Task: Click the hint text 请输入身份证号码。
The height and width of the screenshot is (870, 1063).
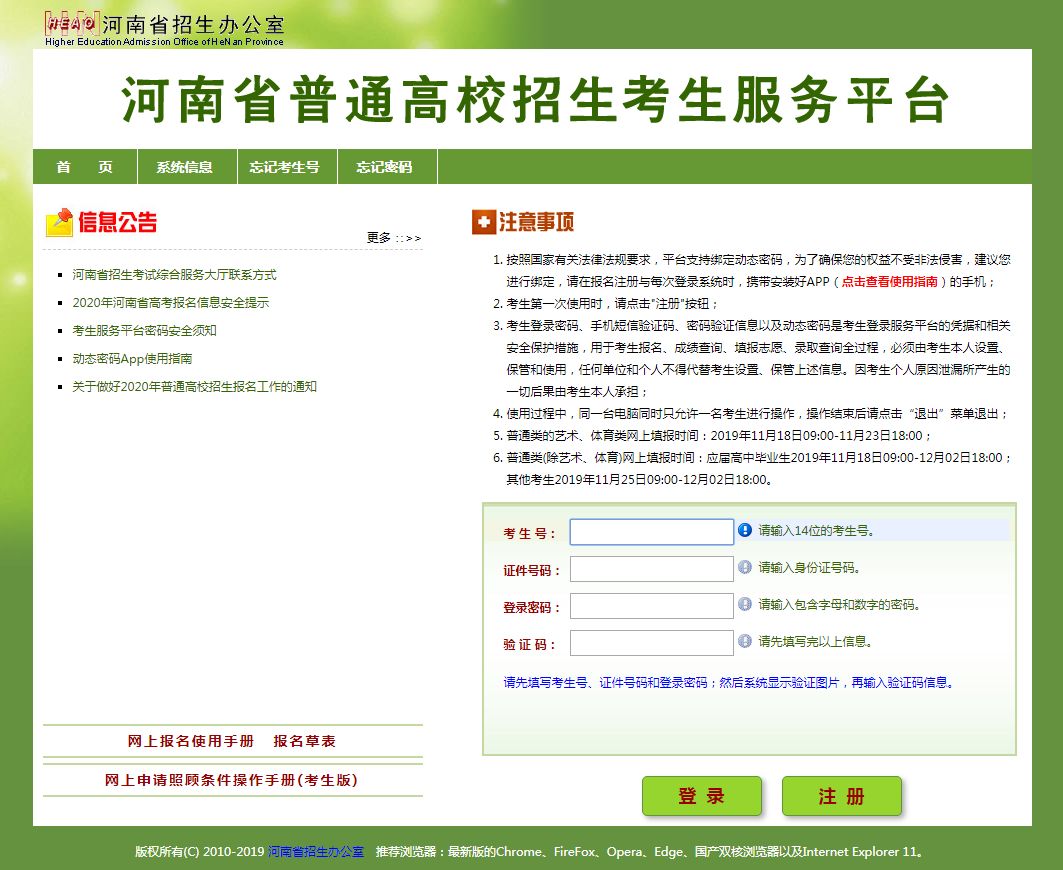Action: point(809,568)
